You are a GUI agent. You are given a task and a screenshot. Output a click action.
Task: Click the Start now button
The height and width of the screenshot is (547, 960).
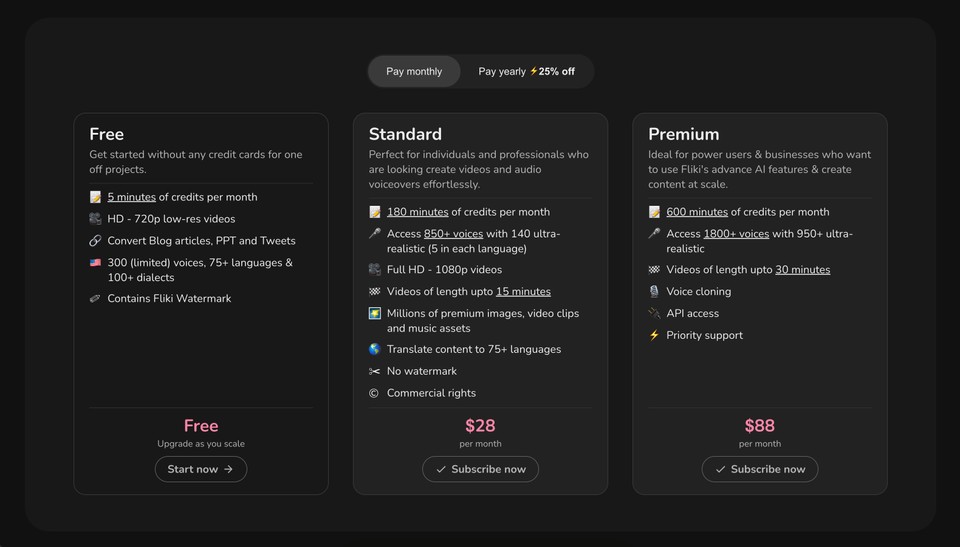click(201, 469)
